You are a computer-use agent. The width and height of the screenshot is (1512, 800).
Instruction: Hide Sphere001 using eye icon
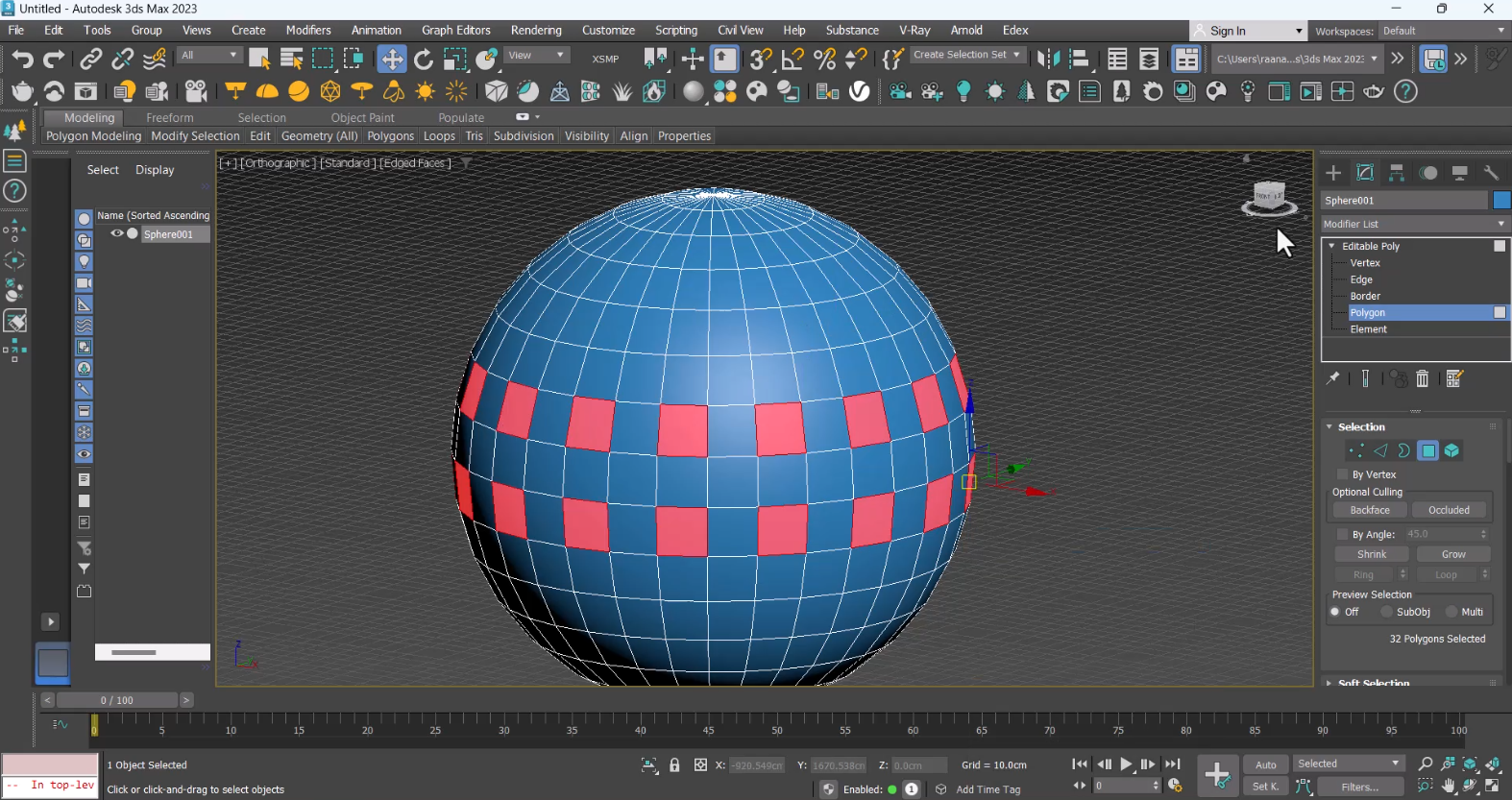click(x=116, y=233)
